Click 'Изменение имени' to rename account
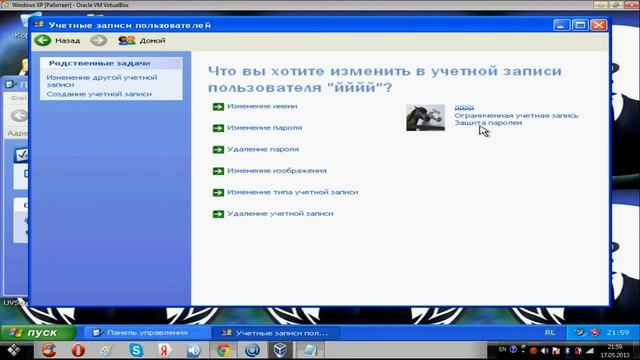640x360 pixels. (x=262, y=106)
